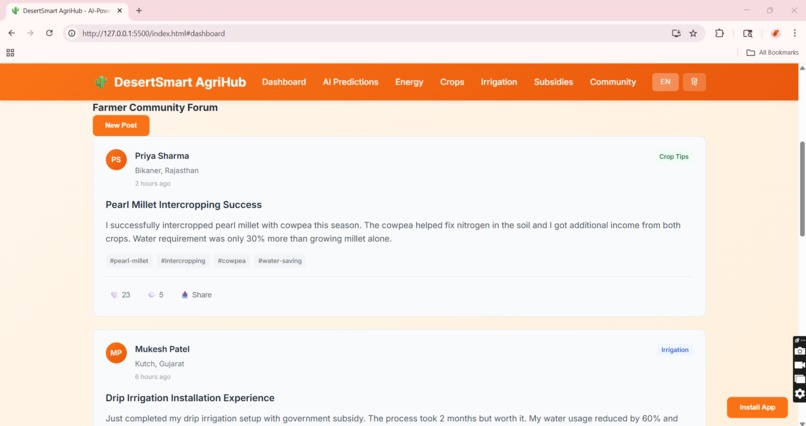Open the apps grid in bookmarks bar
This screenshot has width=806, height=426.
click(10, 52)
